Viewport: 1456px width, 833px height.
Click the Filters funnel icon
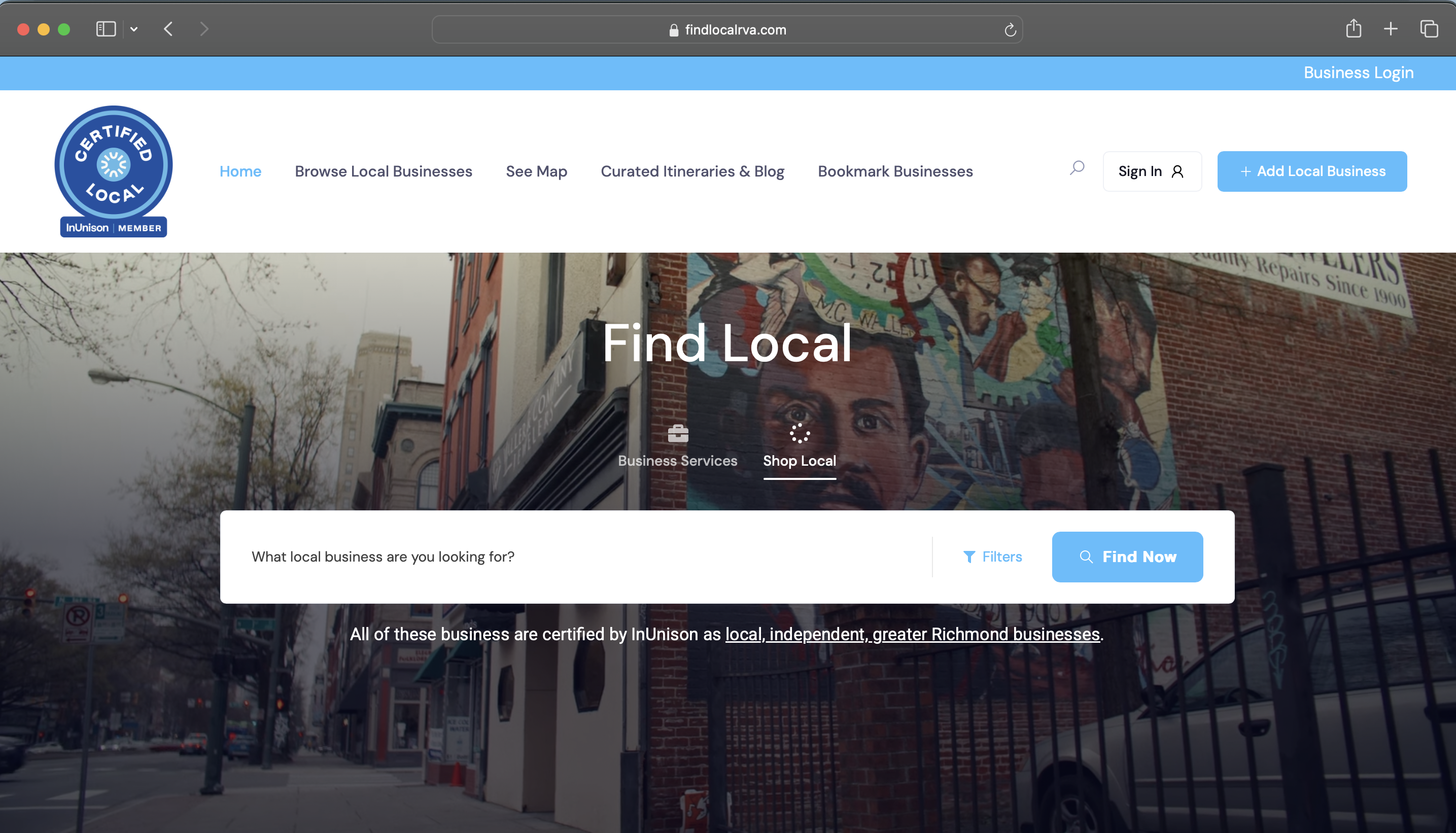[969, 556]
